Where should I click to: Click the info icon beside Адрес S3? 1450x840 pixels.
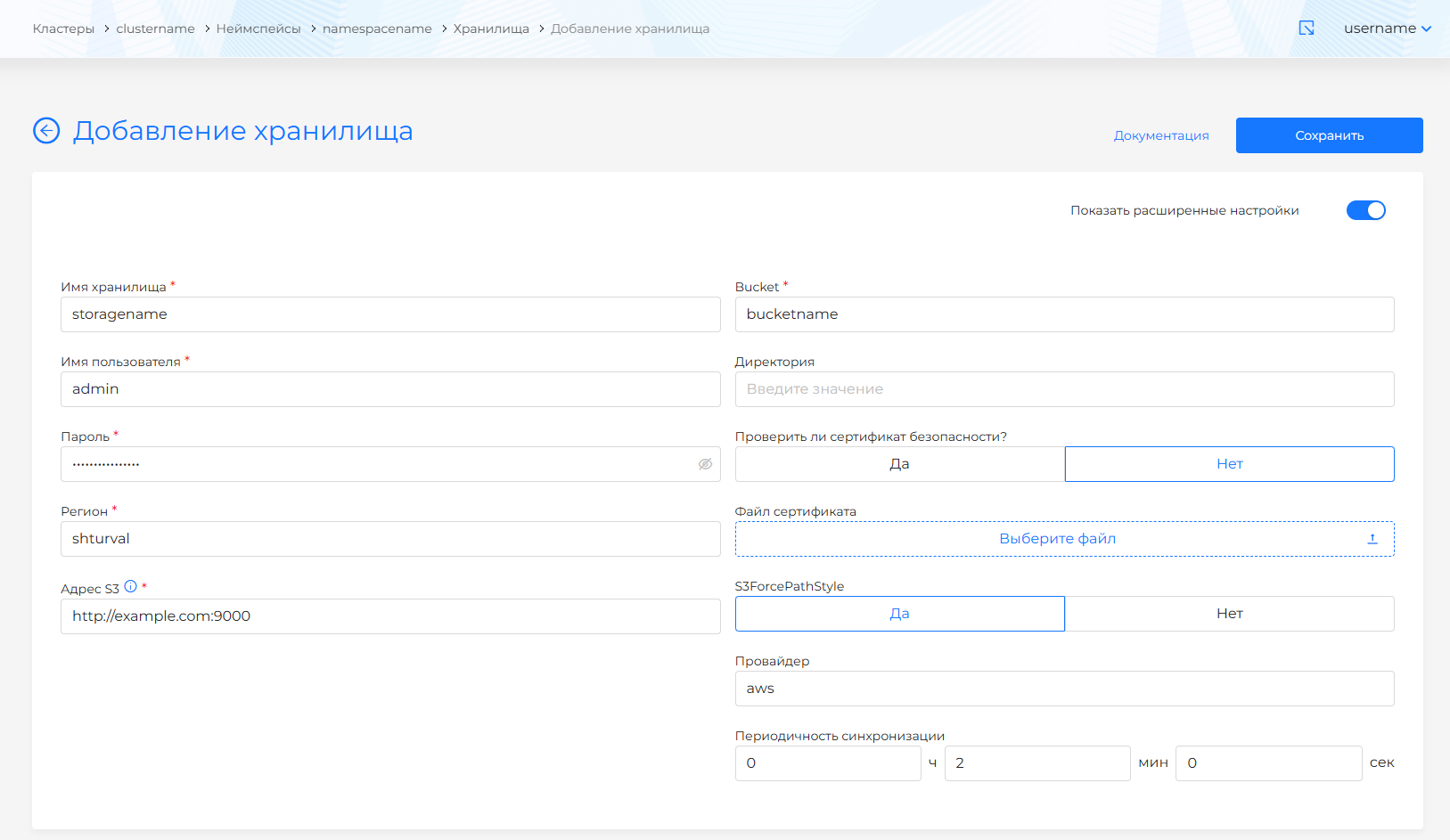pos(131,587)
